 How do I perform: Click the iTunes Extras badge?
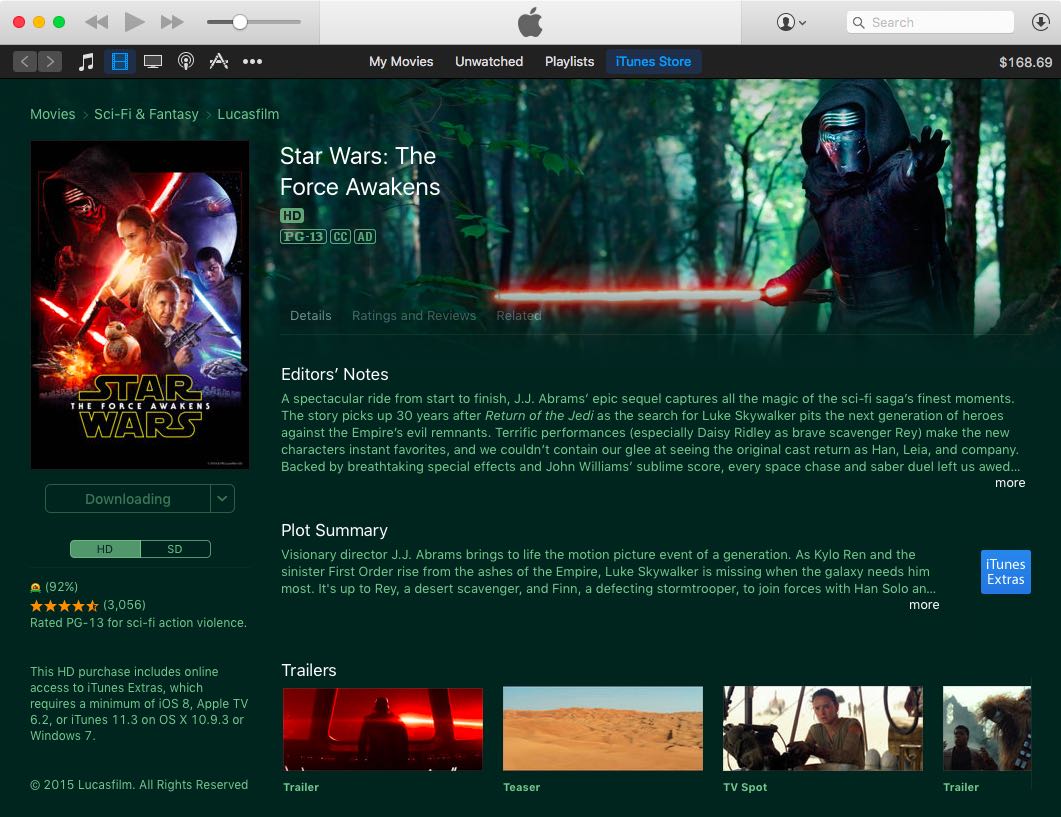point(1006,572)
